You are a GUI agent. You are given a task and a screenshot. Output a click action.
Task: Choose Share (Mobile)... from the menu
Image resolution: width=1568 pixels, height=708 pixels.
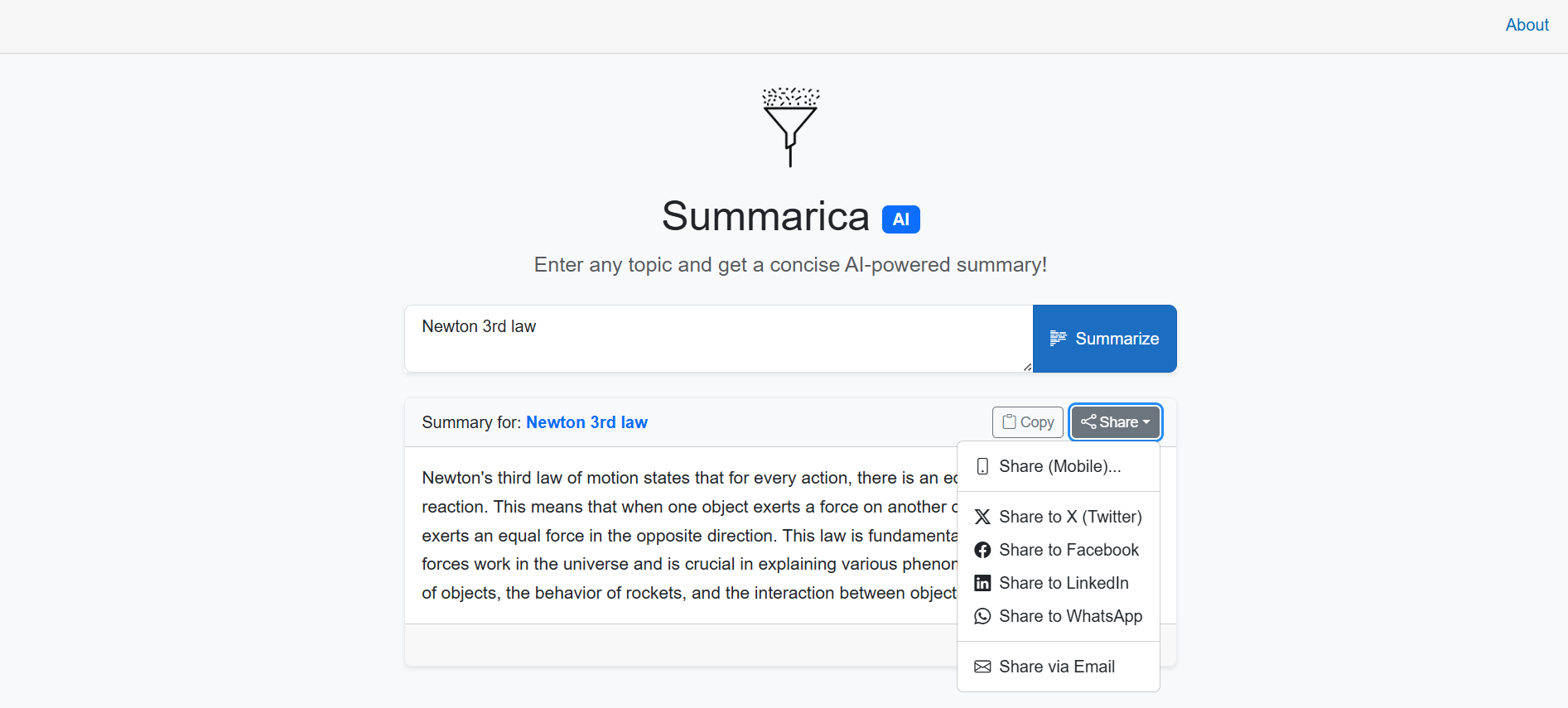click(1058, 466)
